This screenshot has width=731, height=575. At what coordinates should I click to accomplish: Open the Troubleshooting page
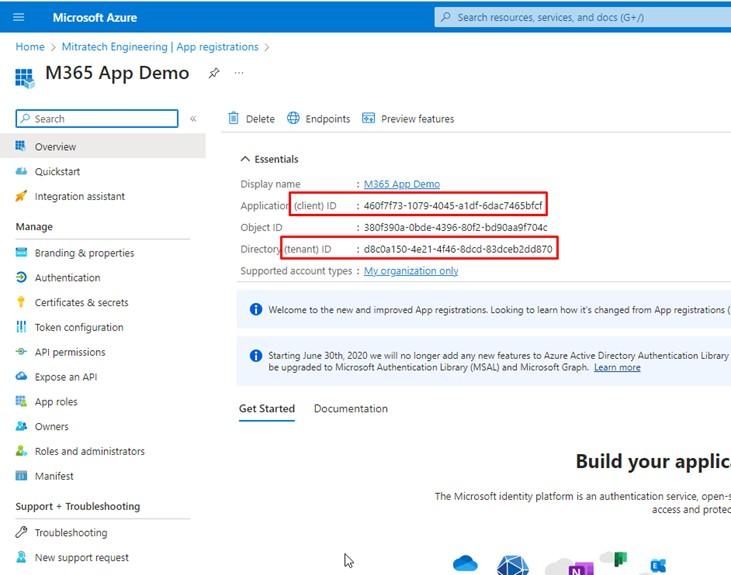click(x=71, y=533)
